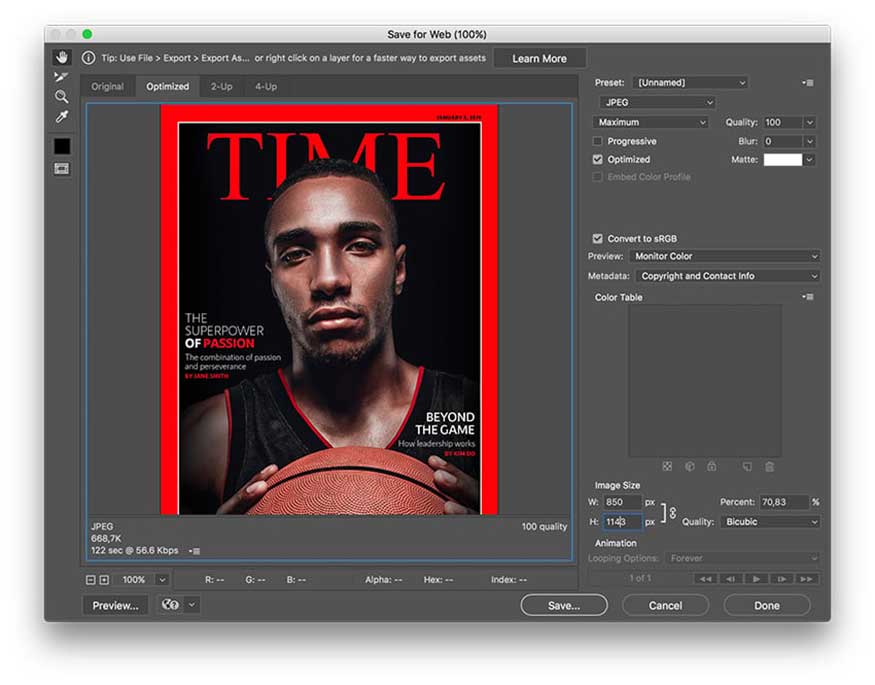Toggle slices visibility icon
Viewport: 875px width, 685px height.
pyautogui.click(x=62, y=168)
